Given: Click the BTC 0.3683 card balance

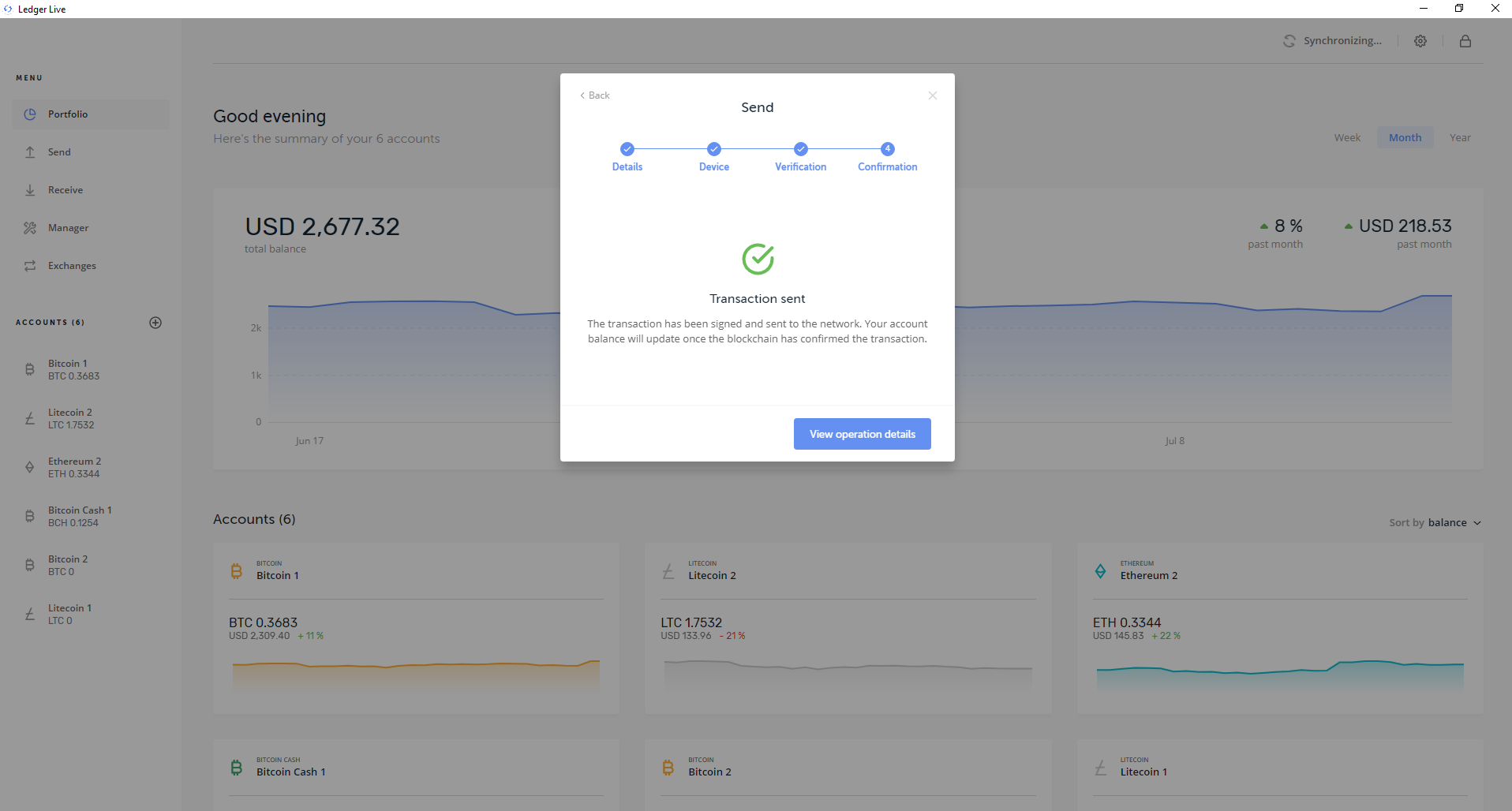Looking at the screenshot, I should coord(263,622).
